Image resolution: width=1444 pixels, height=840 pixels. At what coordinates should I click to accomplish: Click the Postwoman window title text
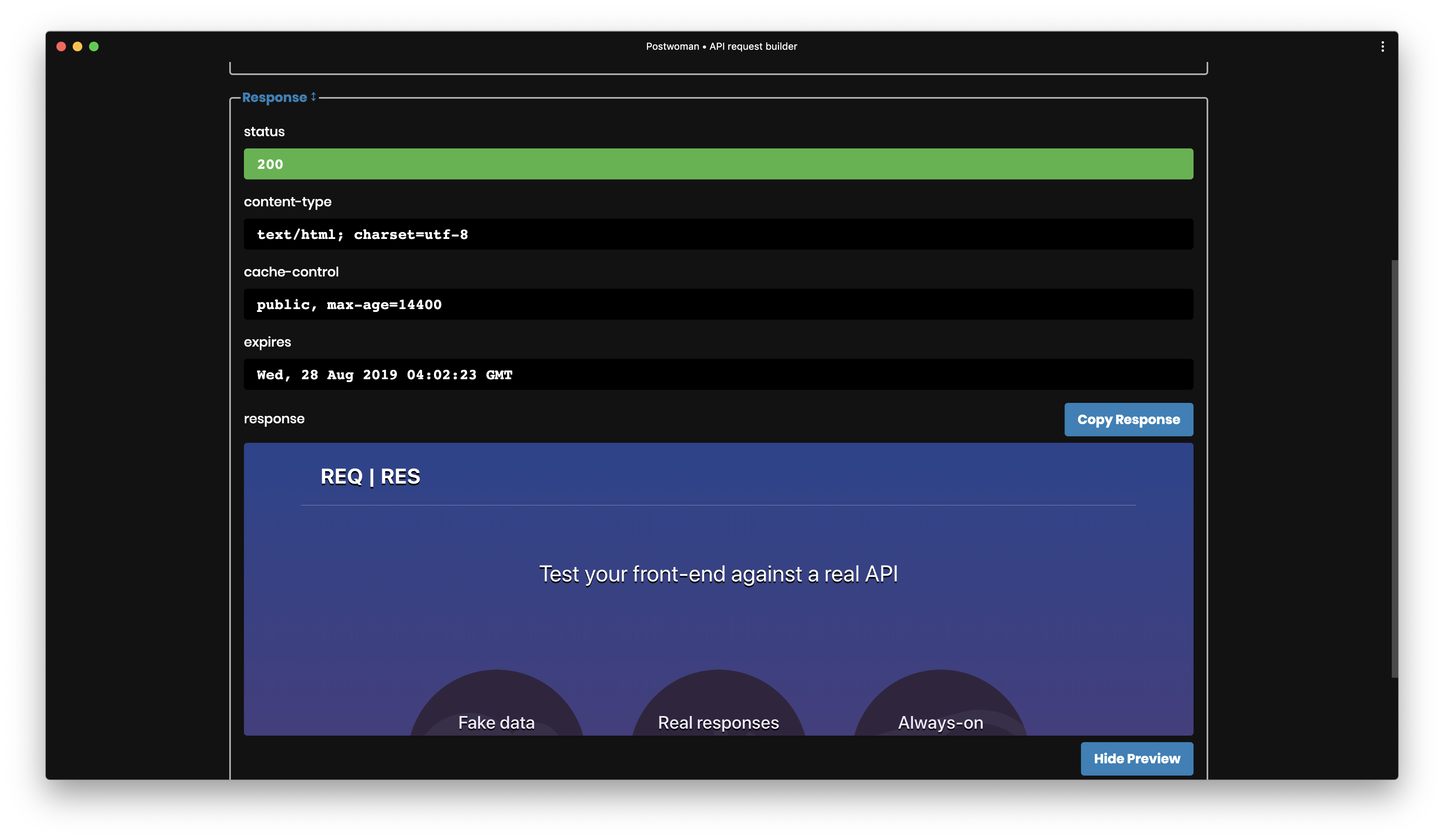tap(721, 46)
